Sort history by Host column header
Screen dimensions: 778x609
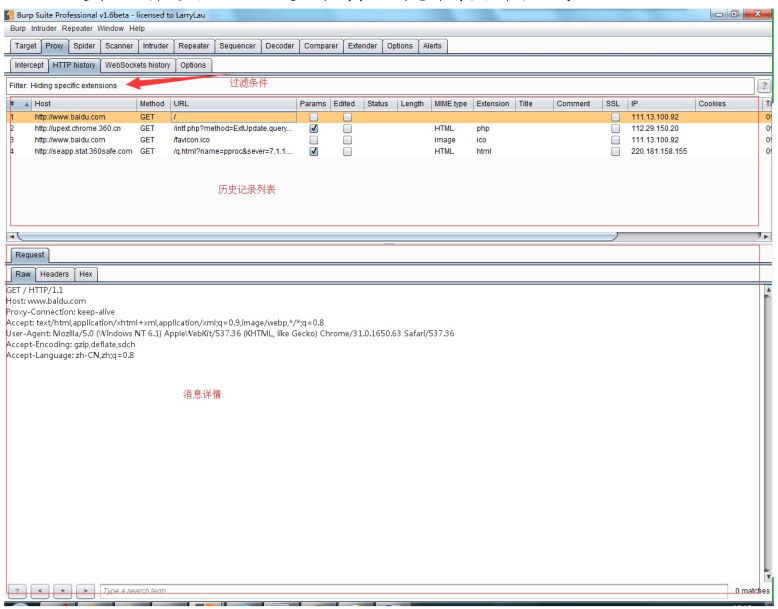pos(84,104)
